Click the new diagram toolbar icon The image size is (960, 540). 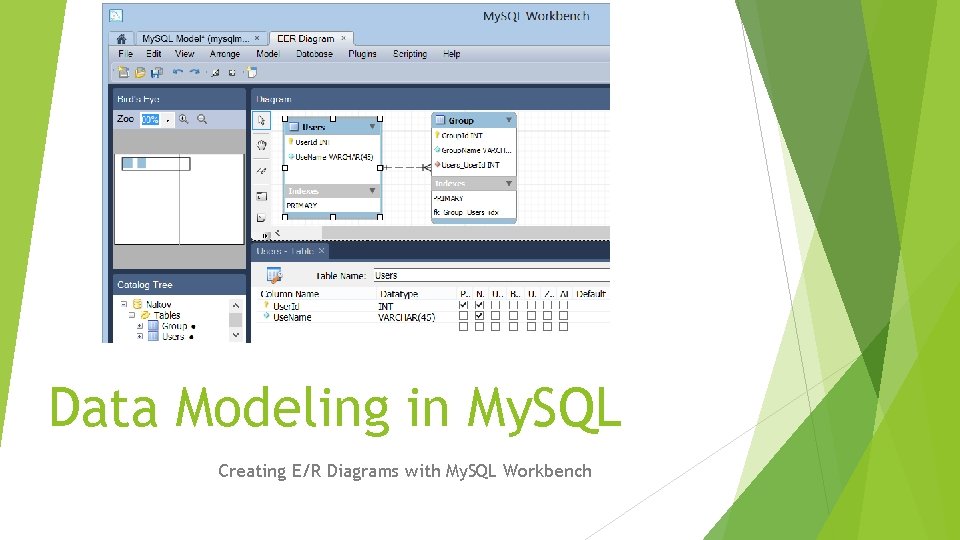(x=252, y=72)
